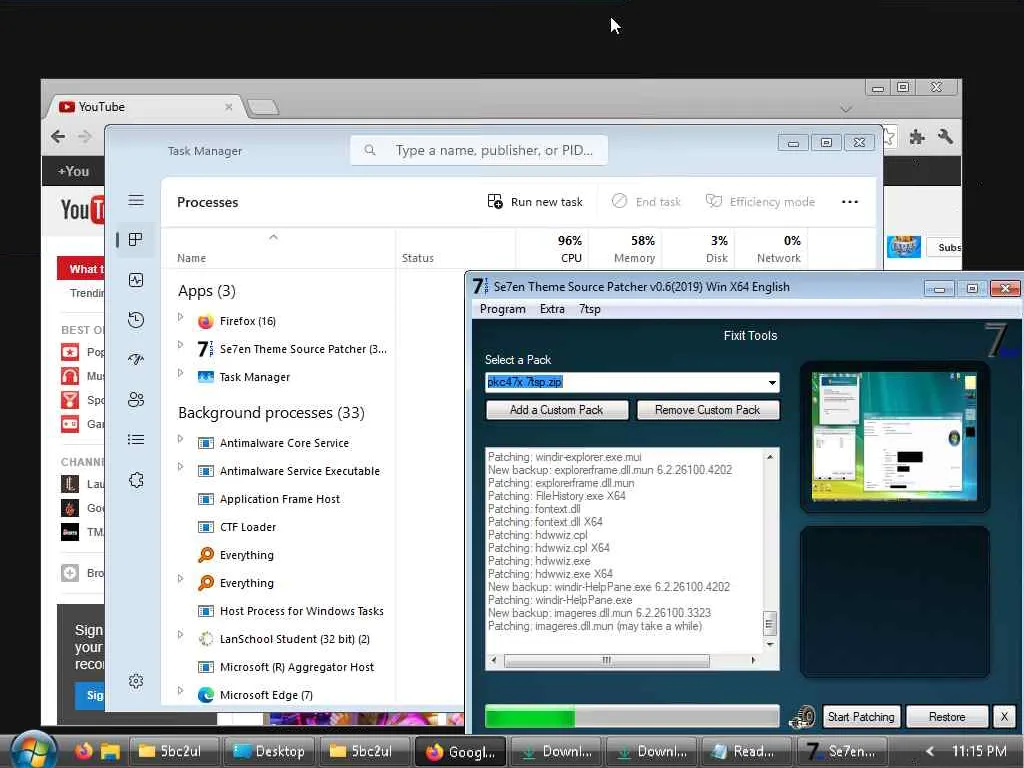Open a new browser tab
The image size is (1024, 768).
[263, 108]
